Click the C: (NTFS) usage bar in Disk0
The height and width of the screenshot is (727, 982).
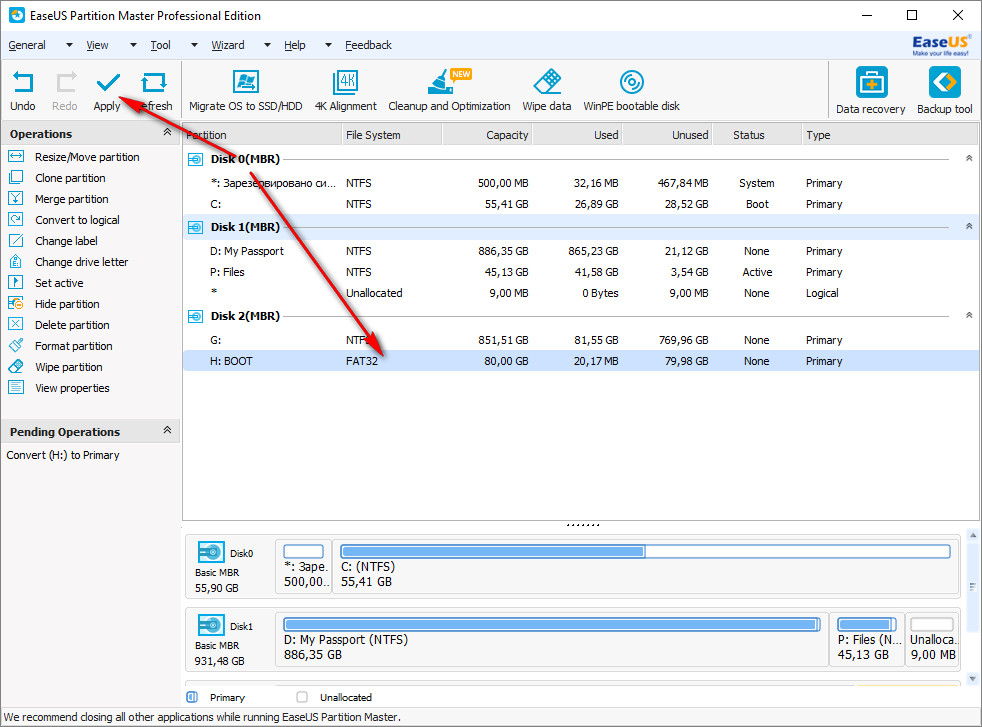tap(645, 552)
